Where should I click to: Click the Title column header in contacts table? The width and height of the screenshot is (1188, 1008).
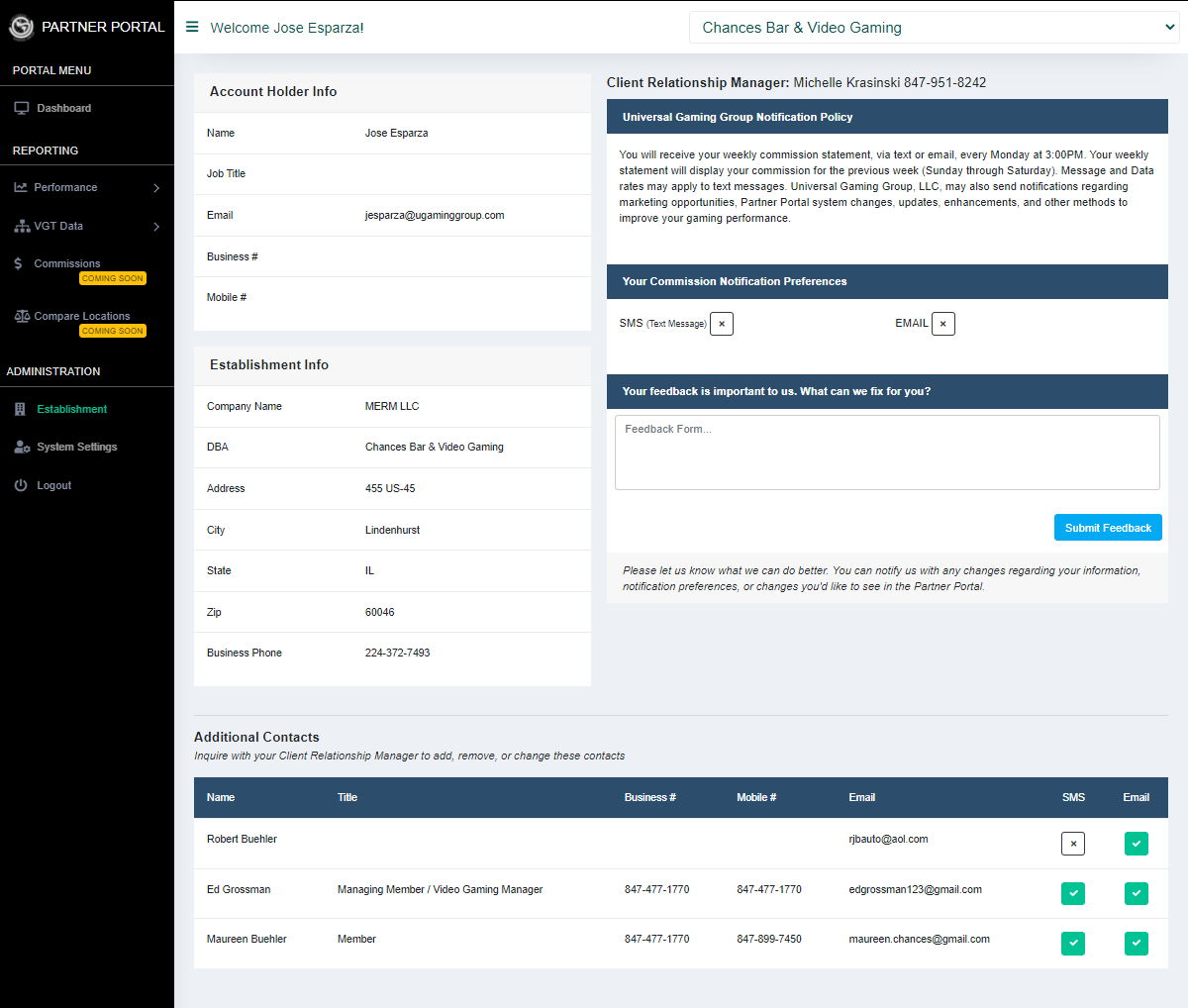(347, 797)
